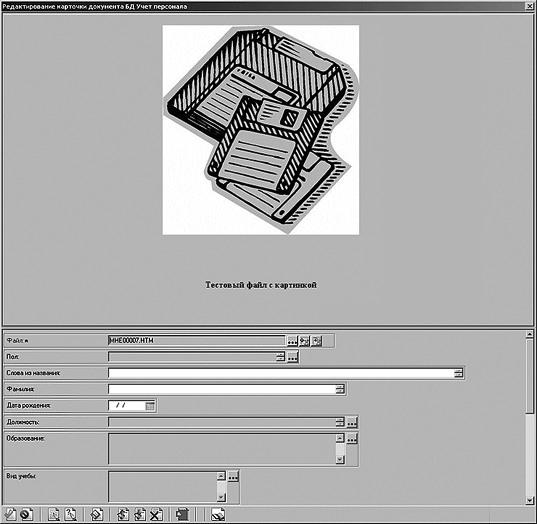537x524 pixels.
Task: Click the down arrow in Образование list scrollbar
Action: (340, 459)
